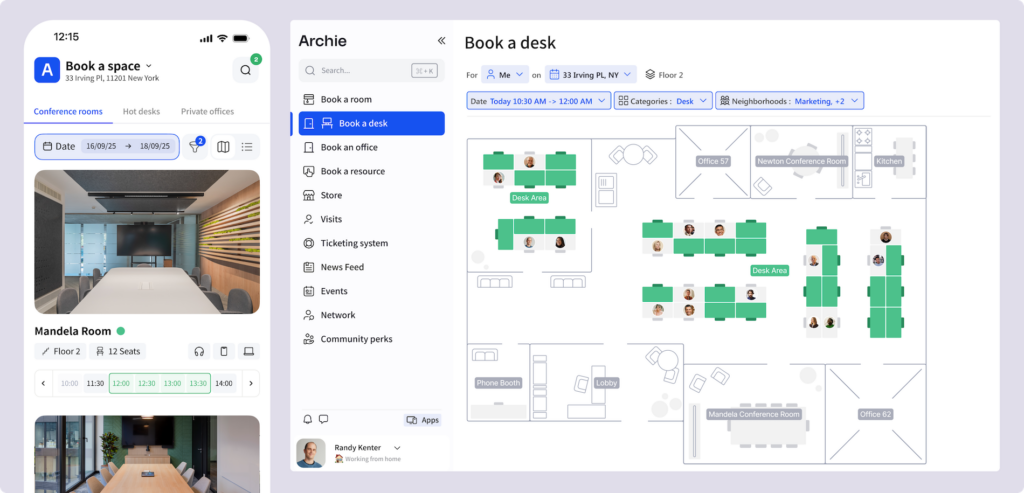Image resolution: width=1024 pixels, height=493 pixels.
Task: Open Categories: Desk filter dropdown
Action: [x=663, y=101]
